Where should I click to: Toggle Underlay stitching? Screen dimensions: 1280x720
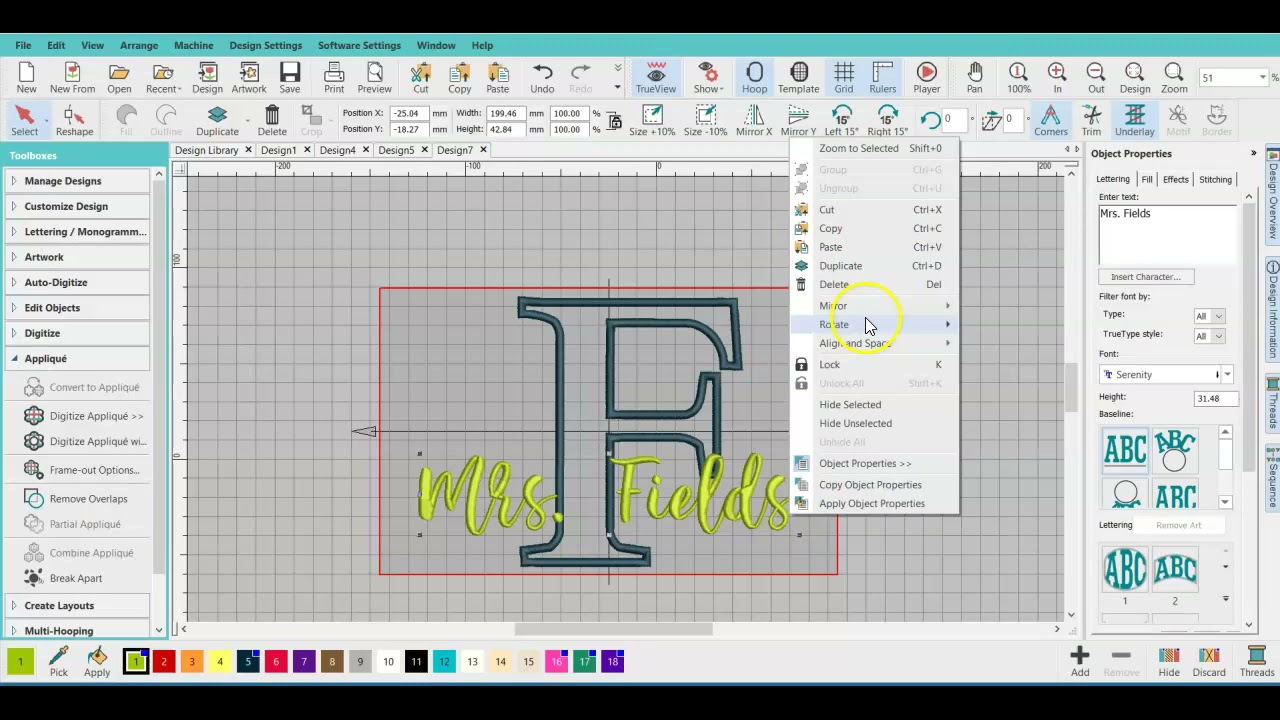[1135, 121]
